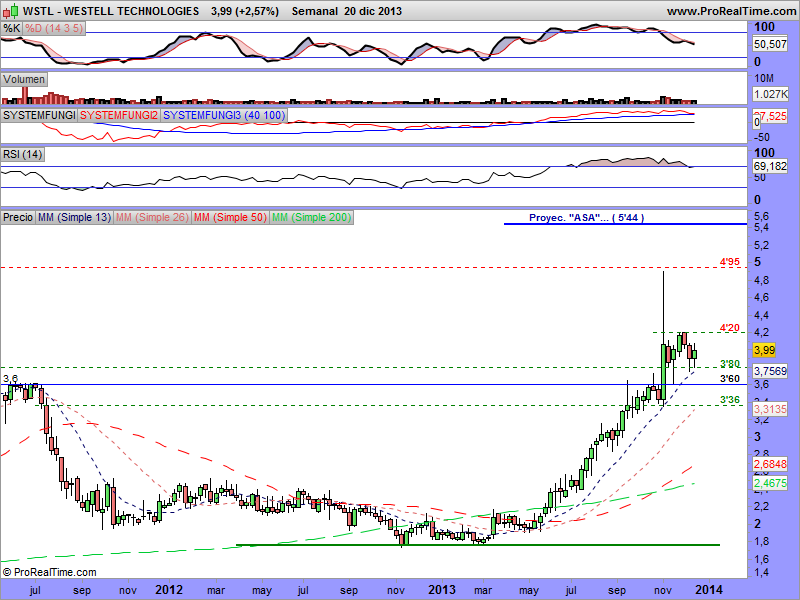Viewport: 800px width, 600px height.
Task: Click the green 3'36 support label
Action: pos(730,399)
